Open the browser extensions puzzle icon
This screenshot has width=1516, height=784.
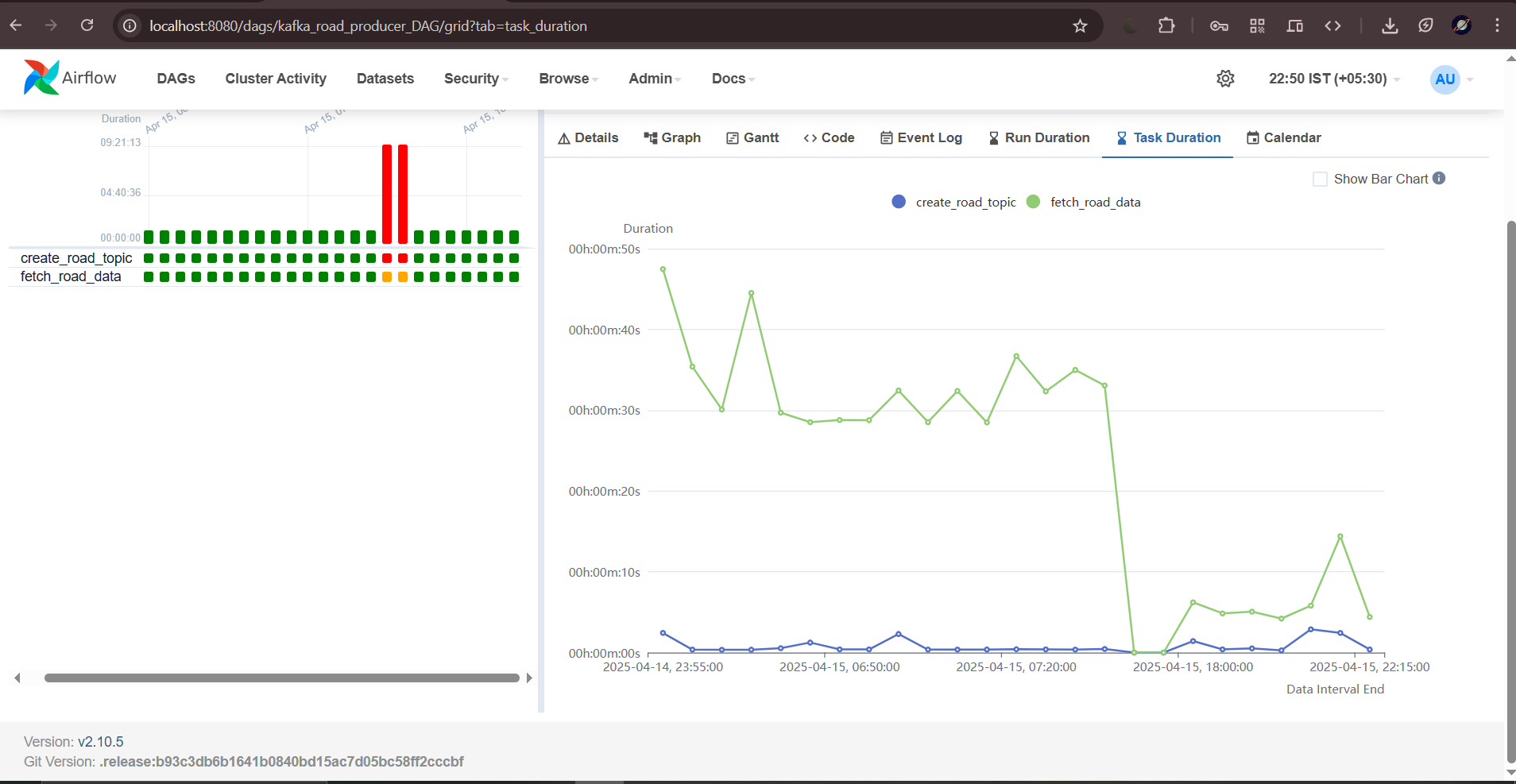[x=1166, y=26]
